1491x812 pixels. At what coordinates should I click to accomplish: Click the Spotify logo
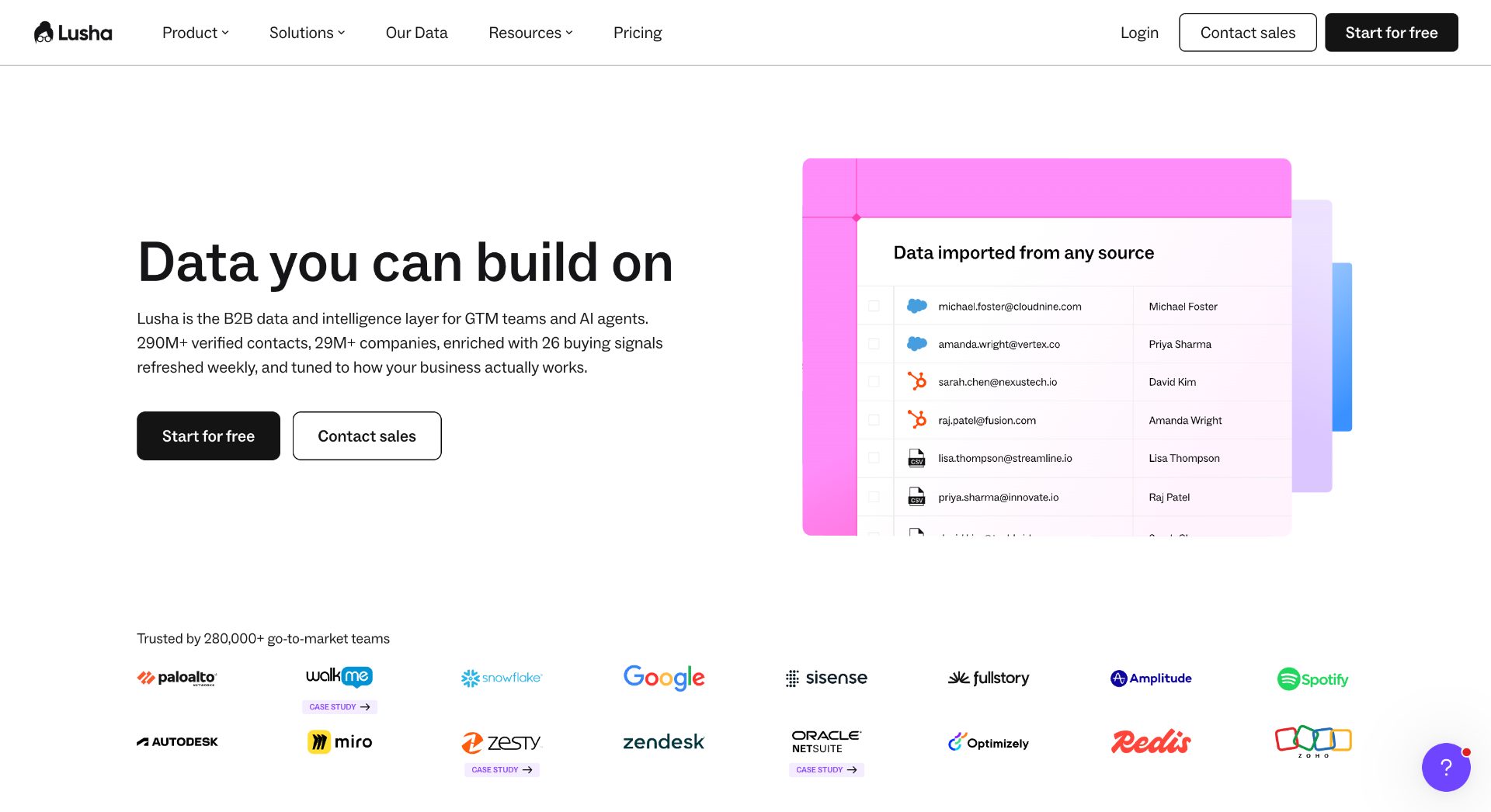[1313, 679]
